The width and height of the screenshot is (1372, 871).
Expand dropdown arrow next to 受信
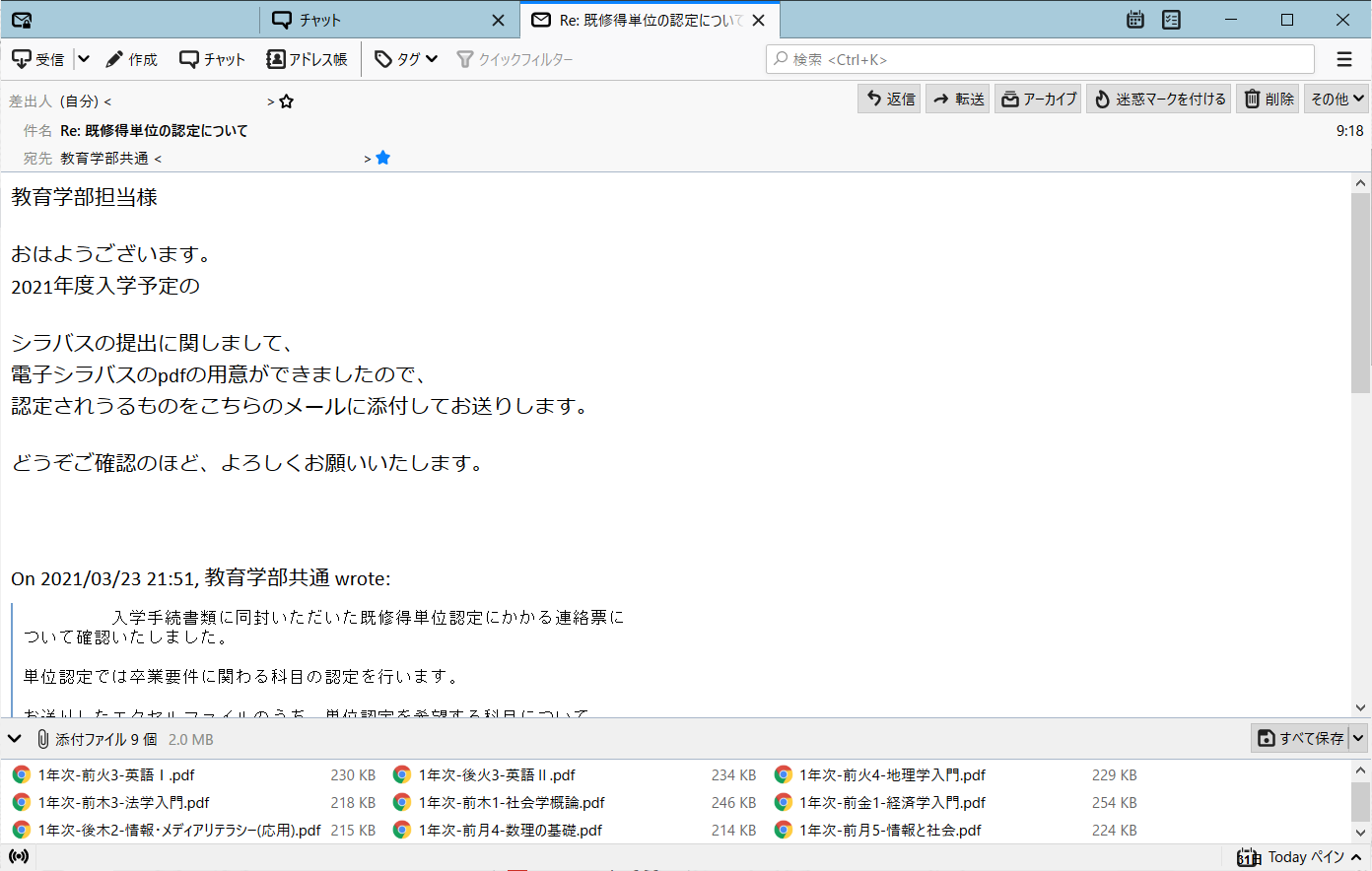click(x=84, y=59)
